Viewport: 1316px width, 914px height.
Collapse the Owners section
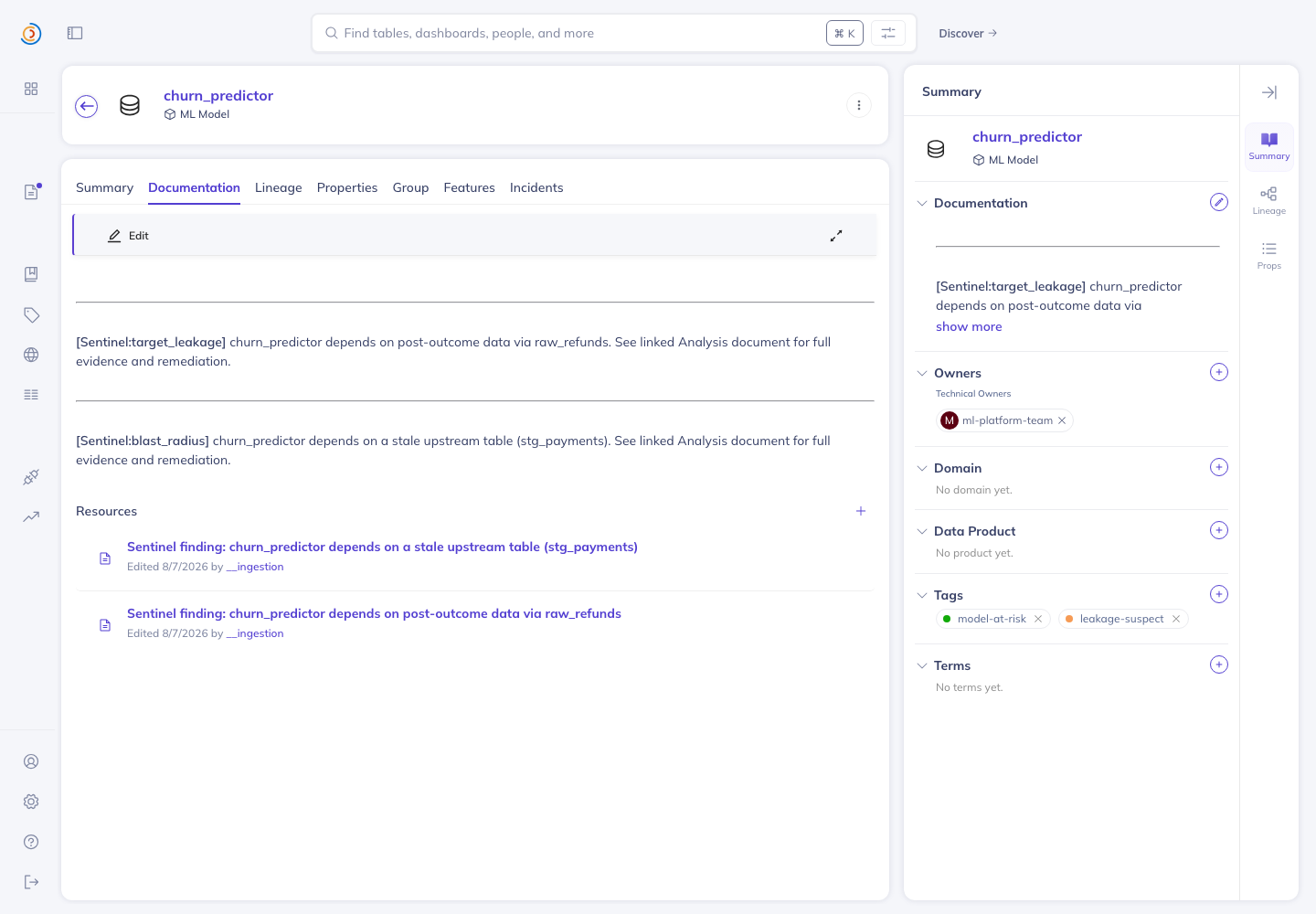(x=922, y=373)
